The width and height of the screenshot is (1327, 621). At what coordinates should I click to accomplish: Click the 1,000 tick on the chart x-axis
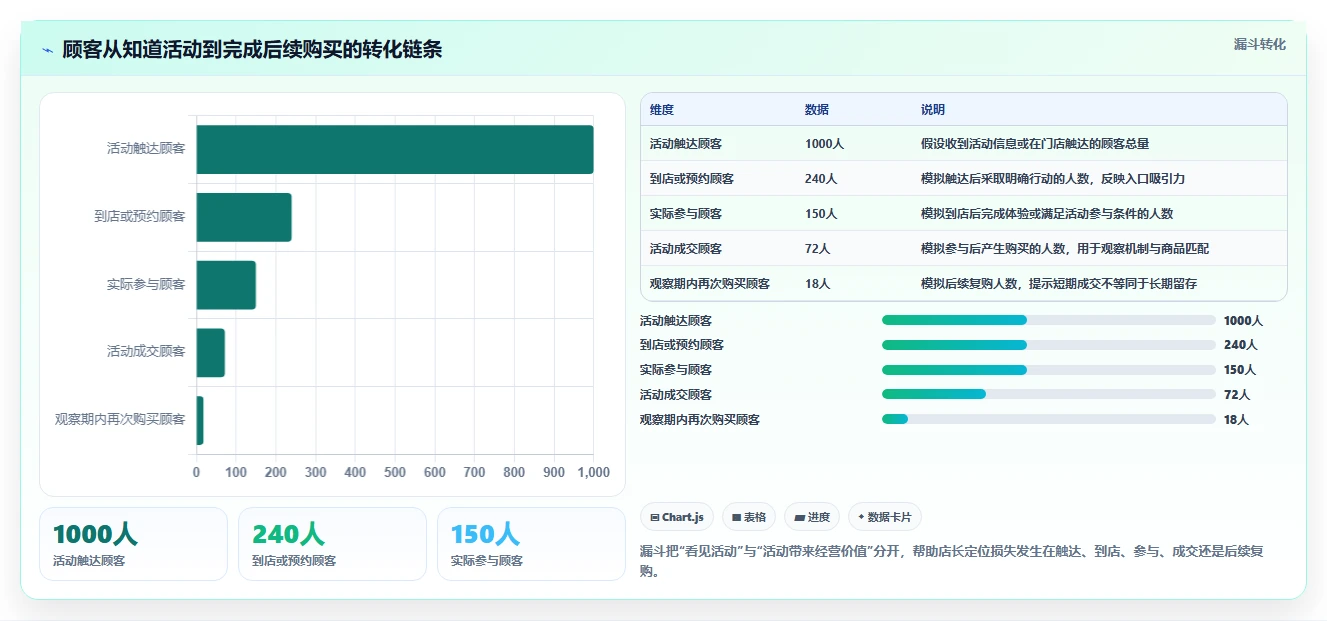594,472
